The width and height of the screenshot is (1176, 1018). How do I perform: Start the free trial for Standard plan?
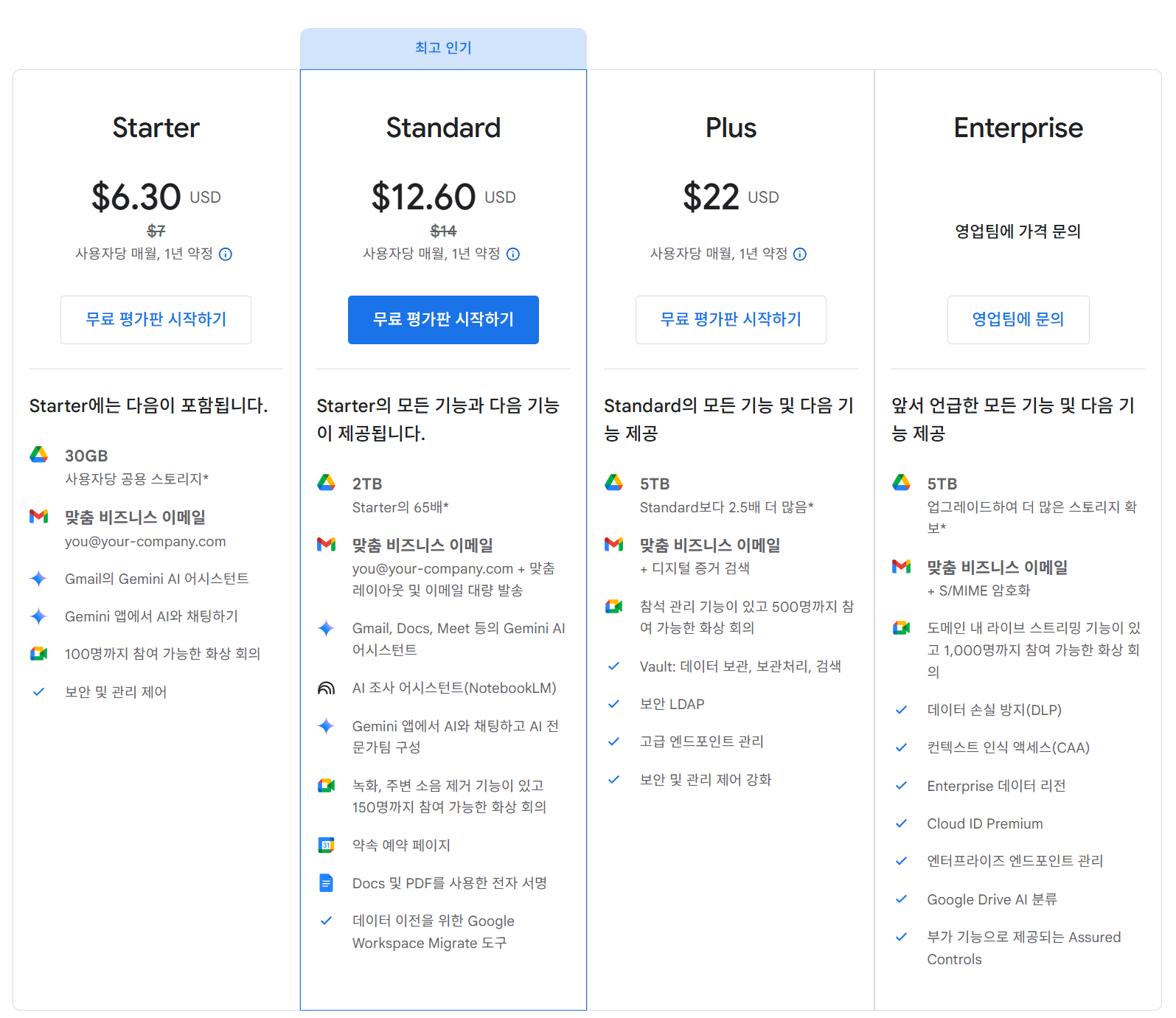(x=443, y=320)
